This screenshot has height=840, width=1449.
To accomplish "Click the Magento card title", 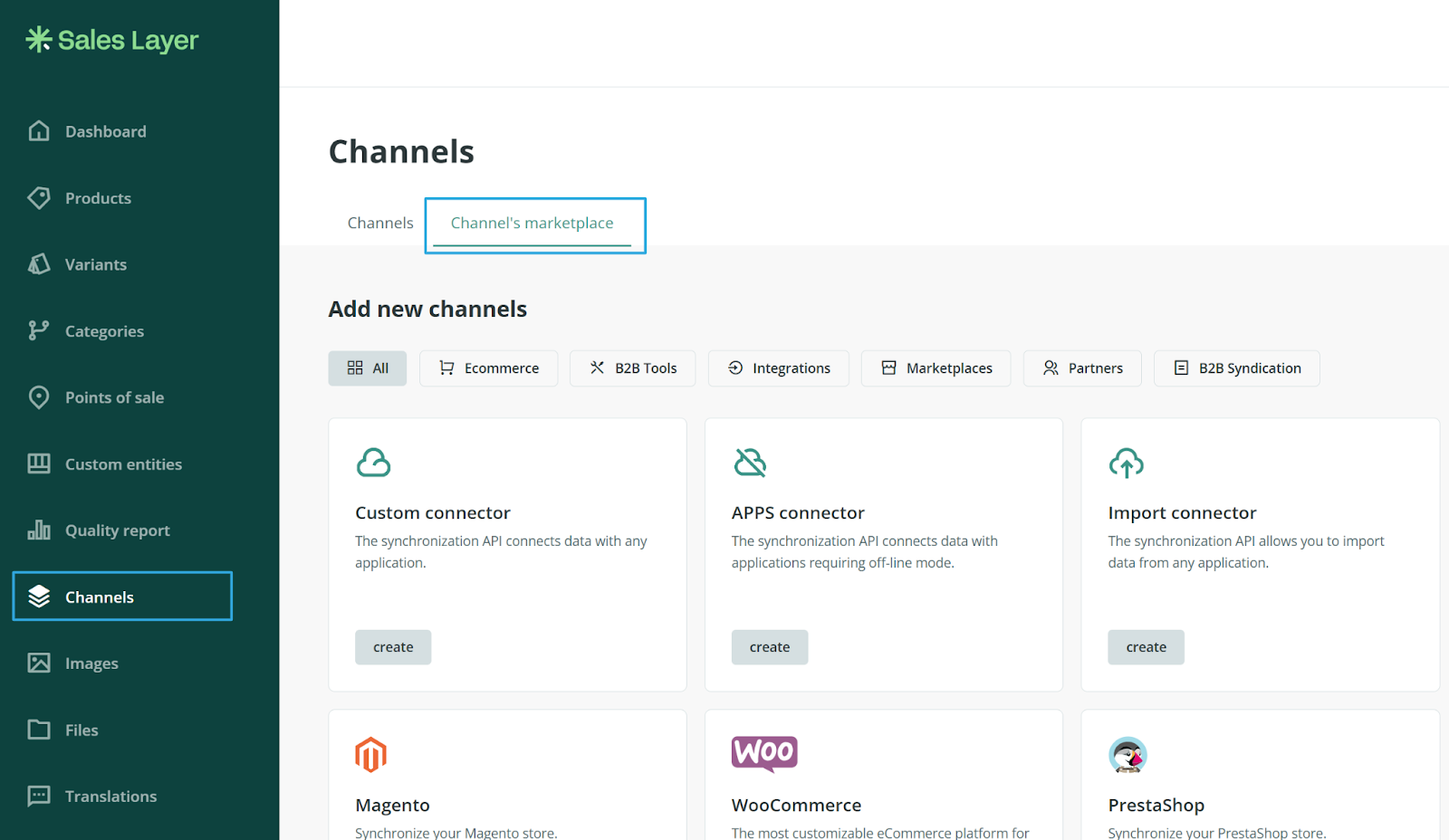I will click(x=392, y=806).
